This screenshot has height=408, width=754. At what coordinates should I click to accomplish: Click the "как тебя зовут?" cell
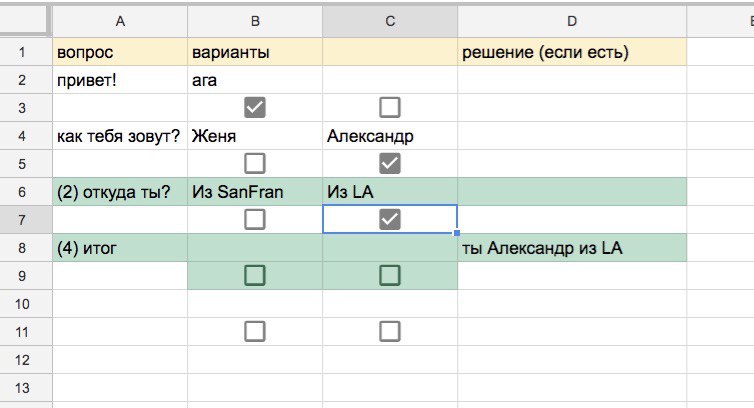[120, 136]
